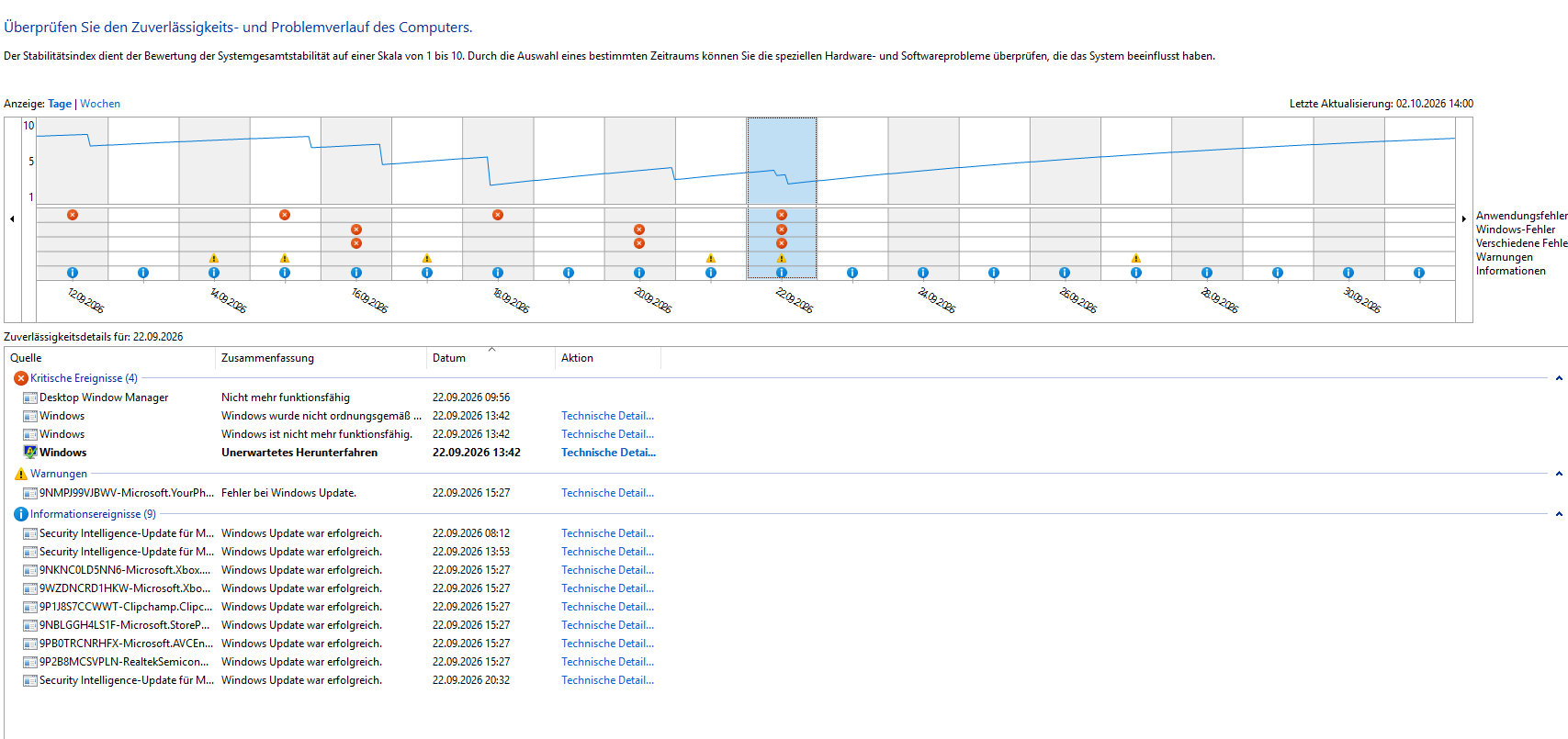Click the Aktion column header

tap(608, 358)
